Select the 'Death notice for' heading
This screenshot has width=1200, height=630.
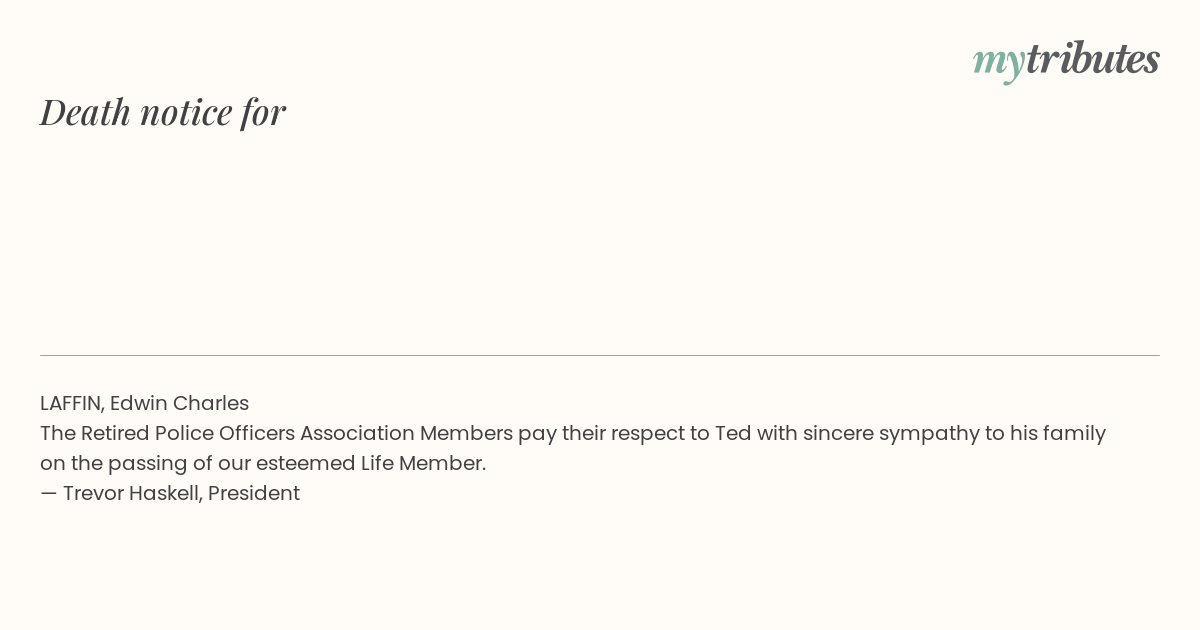point(163,112)
